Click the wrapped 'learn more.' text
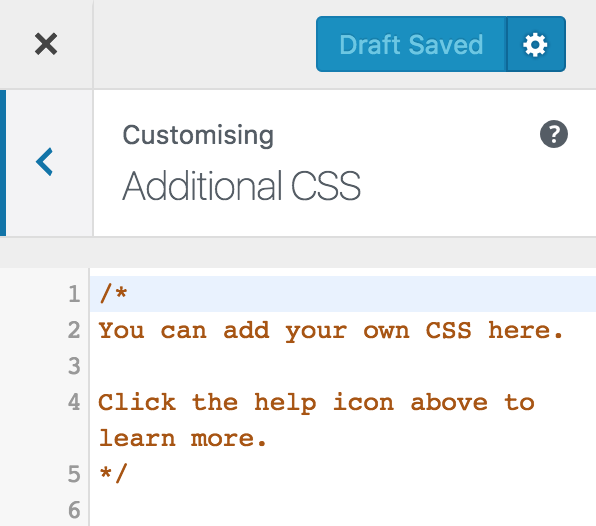This screenshot has height=526, width=596. click(183, 438)
